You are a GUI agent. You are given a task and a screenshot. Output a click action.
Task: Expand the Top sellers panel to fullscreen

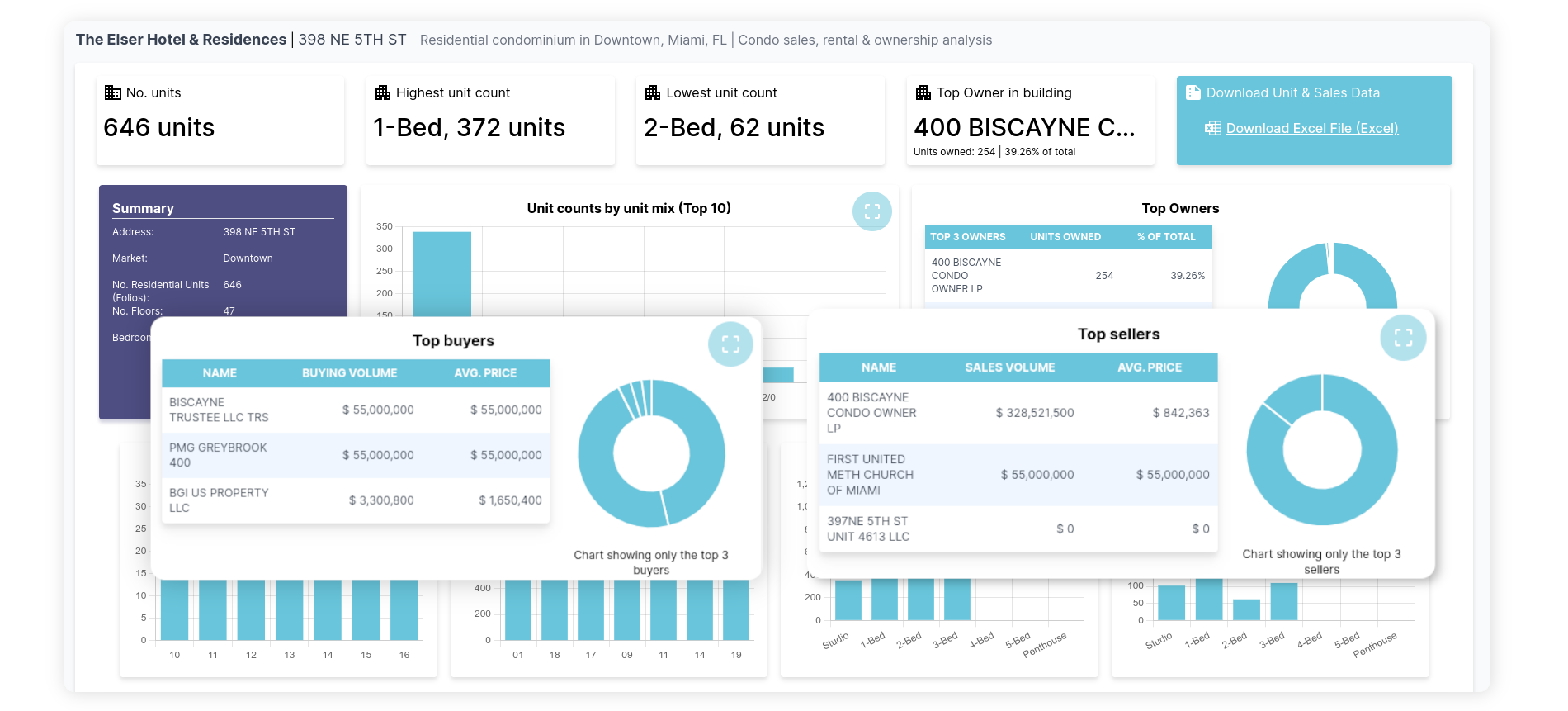tap(1403, 337)
